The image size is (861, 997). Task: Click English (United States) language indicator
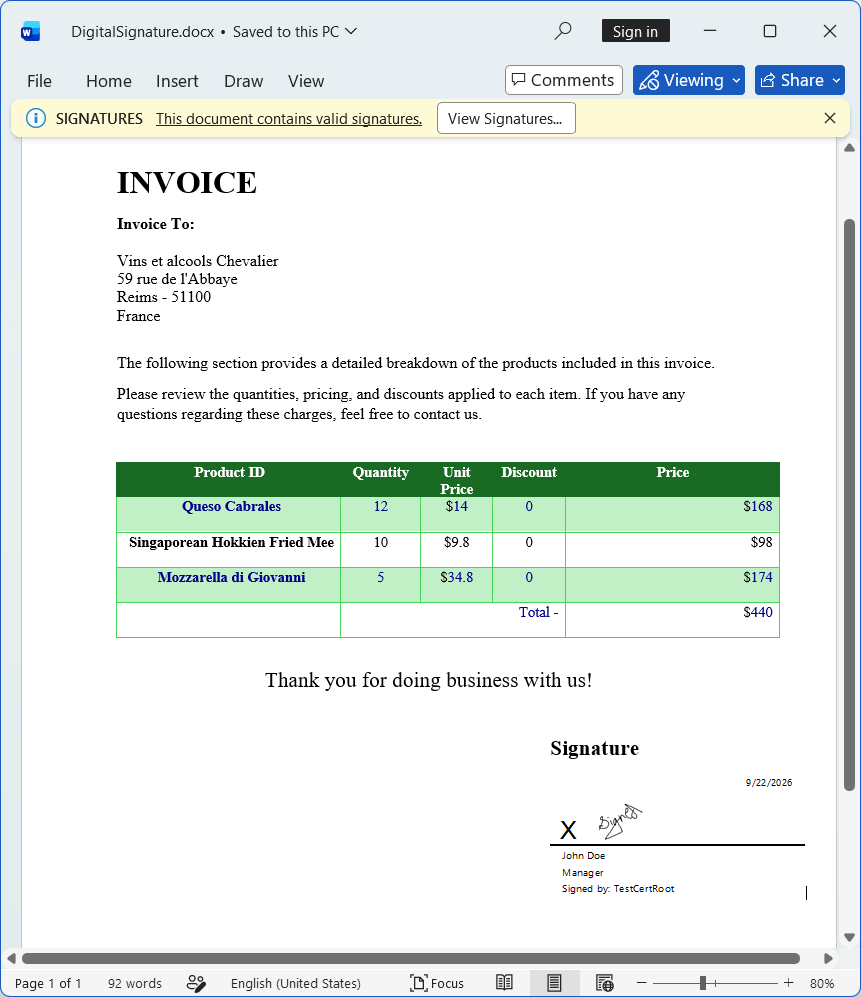(296, 983)
